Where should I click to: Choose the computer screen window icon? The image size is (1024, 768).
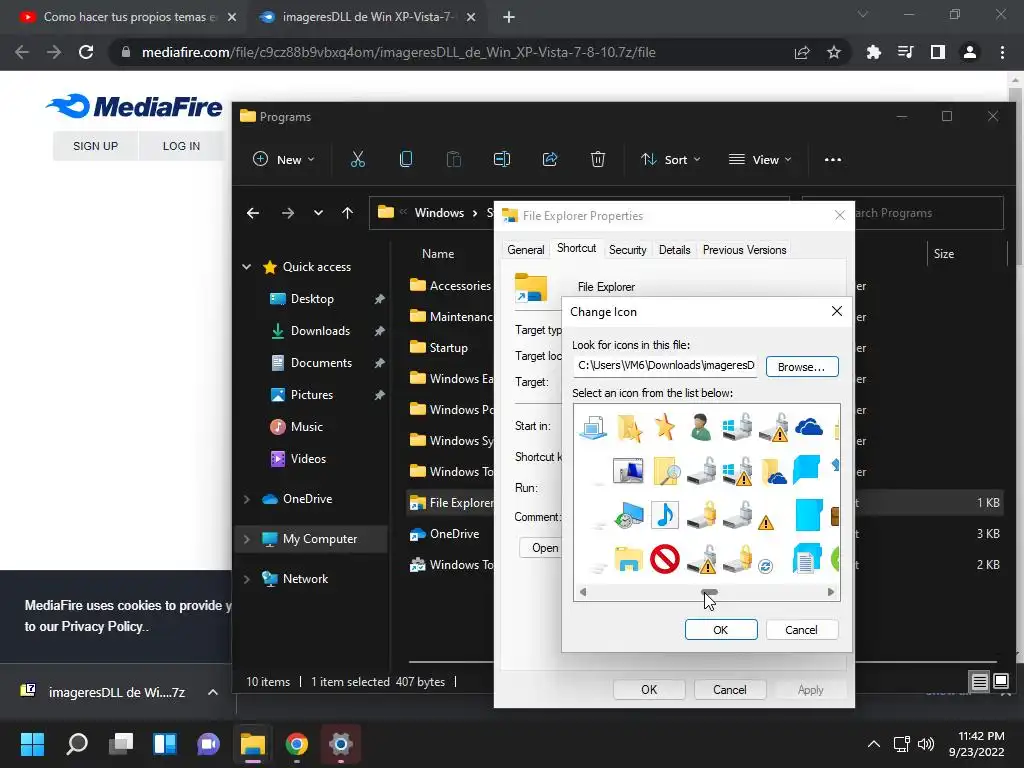point(628,470)
